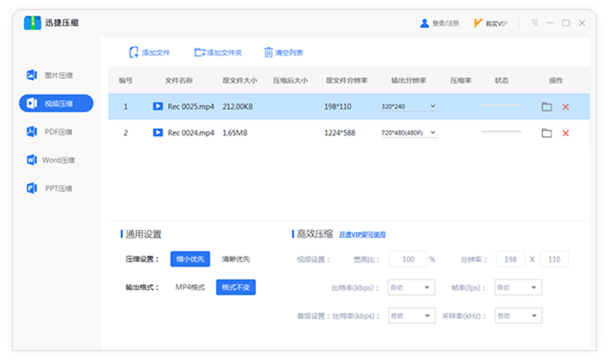Open 帧率(fps) dropdown
The image size is (610, 360).
click(x=518, y=288)
